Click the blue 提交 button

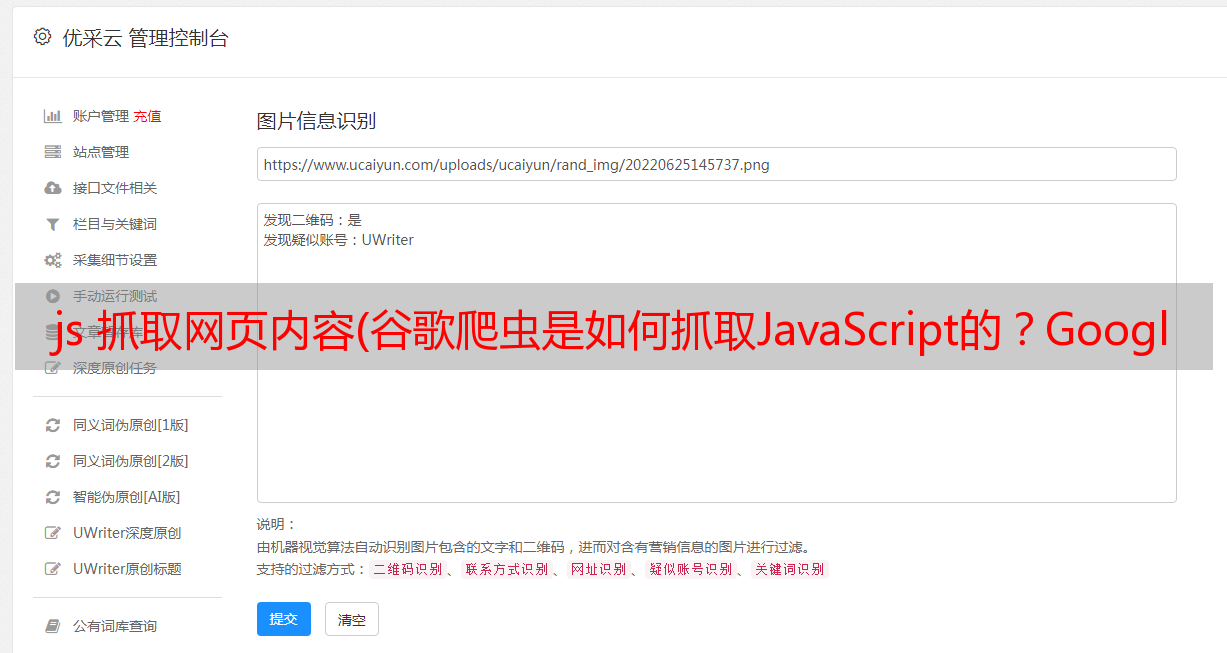(x=284, y=619)
